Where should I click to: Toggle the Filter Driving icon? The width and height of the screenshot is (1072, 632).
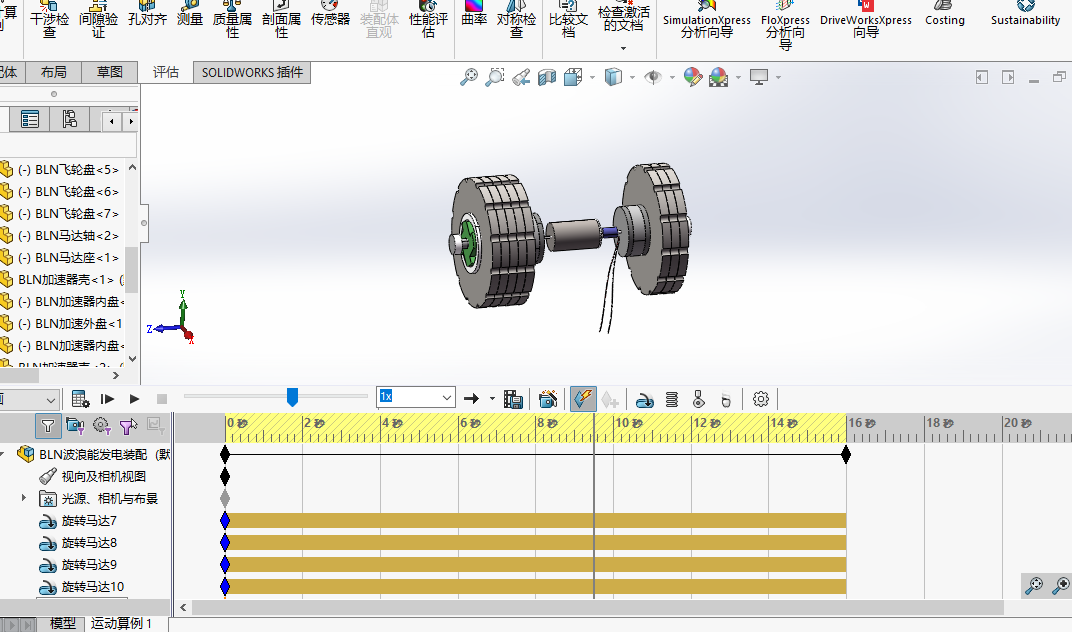click(x=102, y=426)
